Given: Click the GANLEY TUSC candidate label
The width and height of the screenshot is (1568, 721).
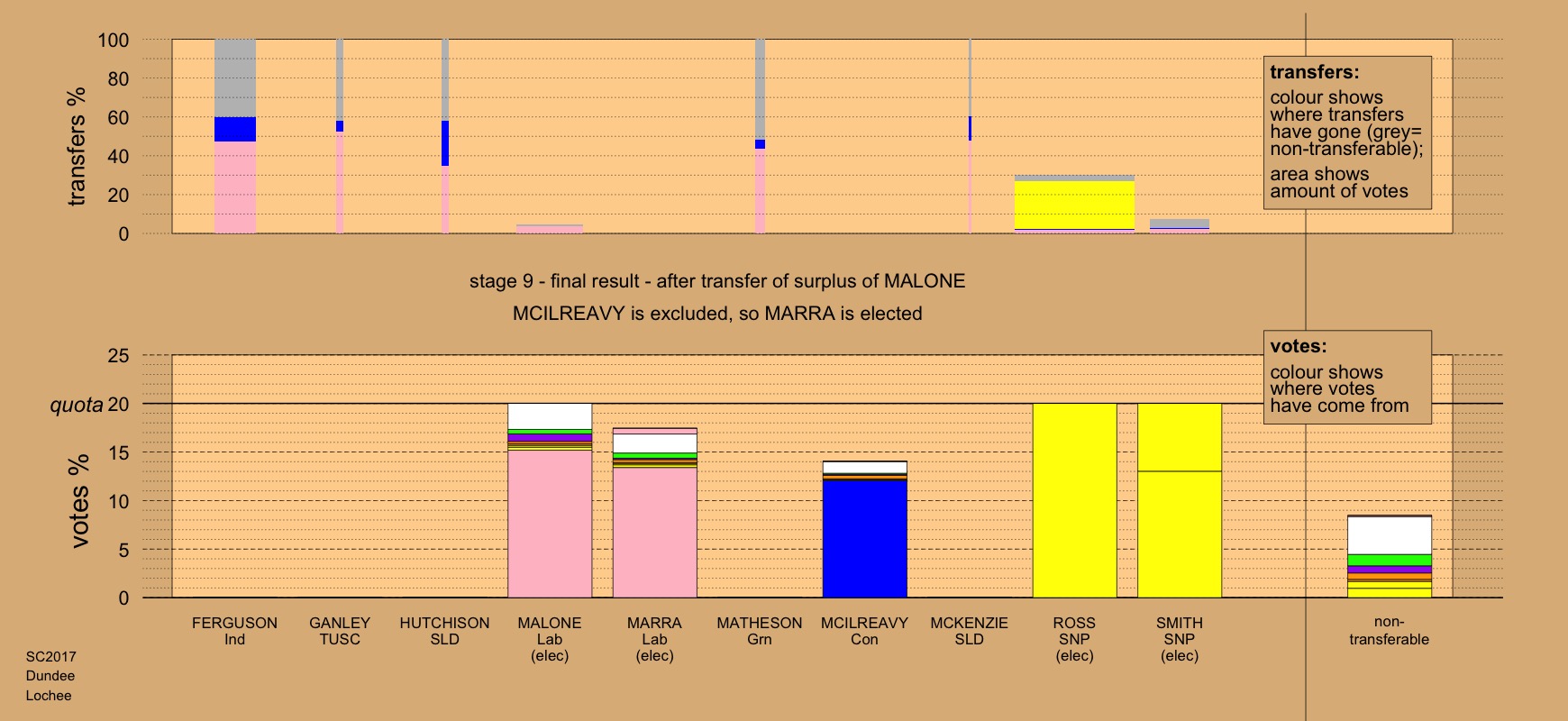Looking at the screenshot, I should [340, 631].
